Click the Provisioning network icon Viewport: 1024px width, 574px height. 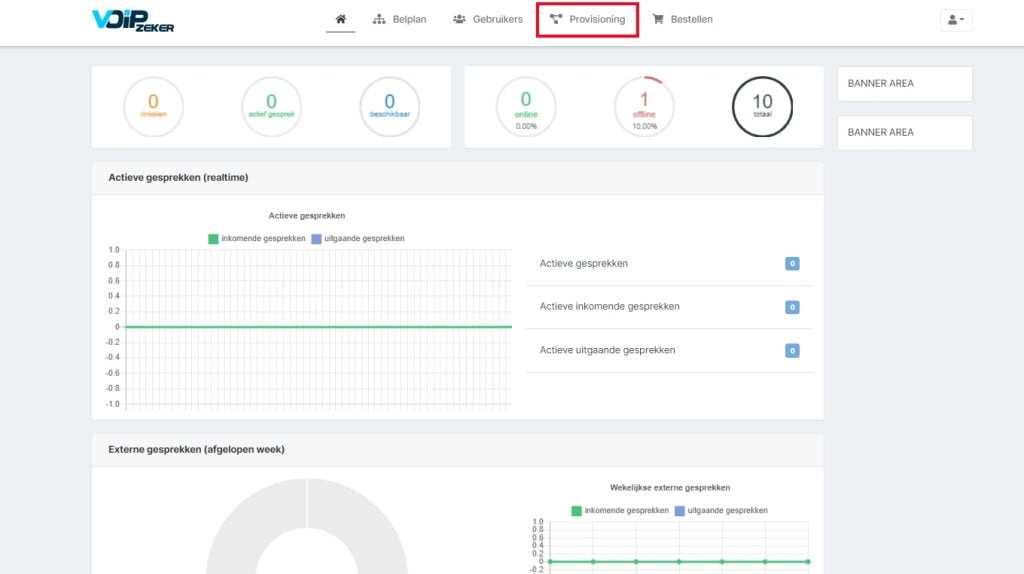[555, 19]
